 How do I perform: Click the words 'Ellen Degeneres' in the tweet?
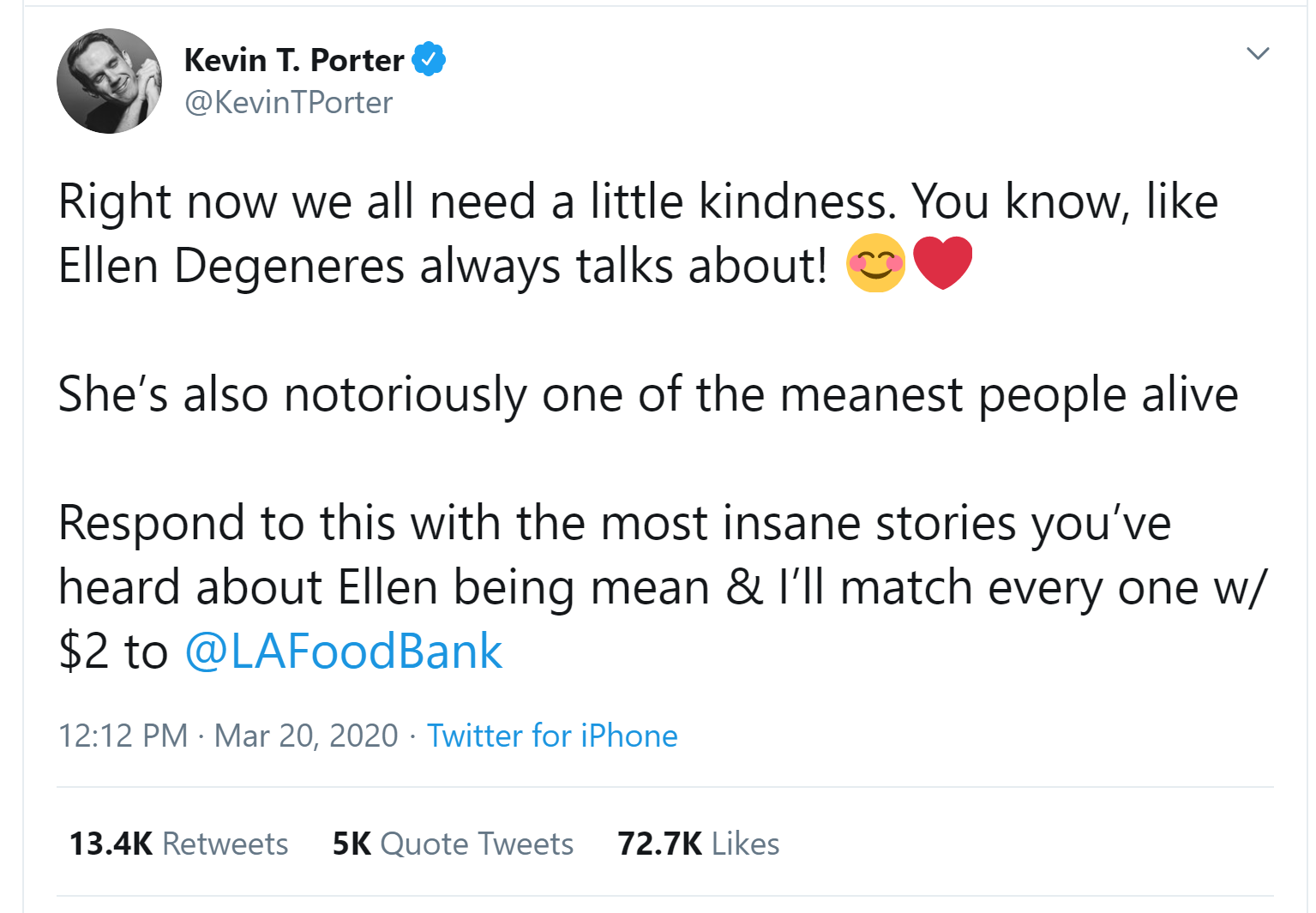[231, 267]
